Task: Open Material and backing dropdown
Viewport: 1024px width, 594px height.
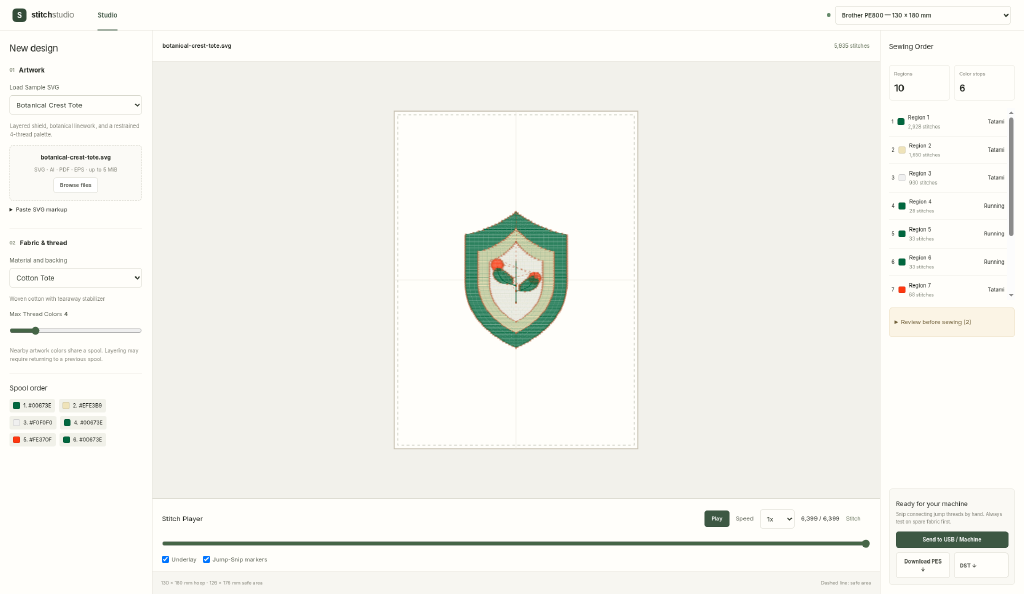Action: (x=75, y=278)
